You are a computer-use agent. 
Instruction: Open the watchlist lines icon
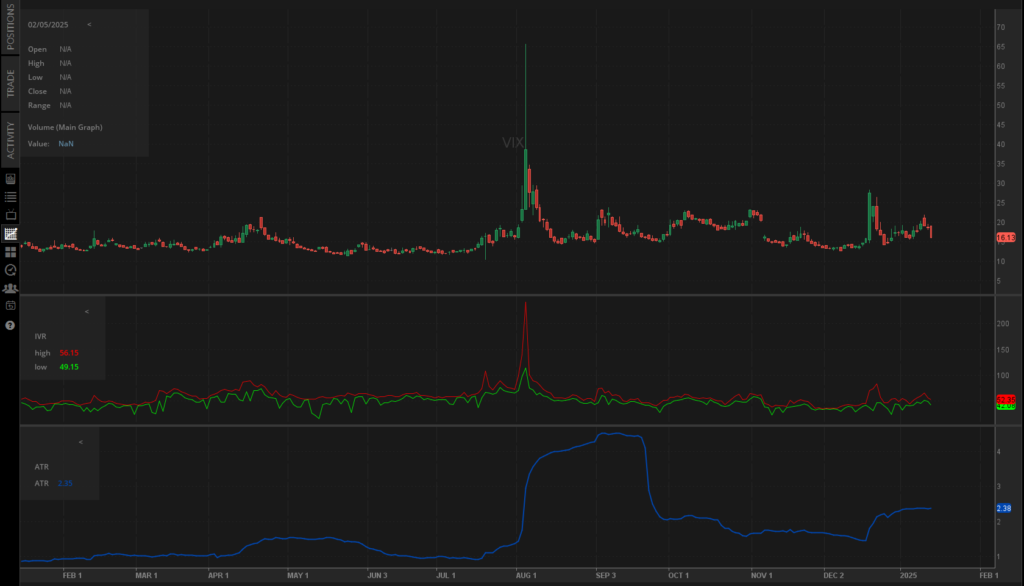11,197
